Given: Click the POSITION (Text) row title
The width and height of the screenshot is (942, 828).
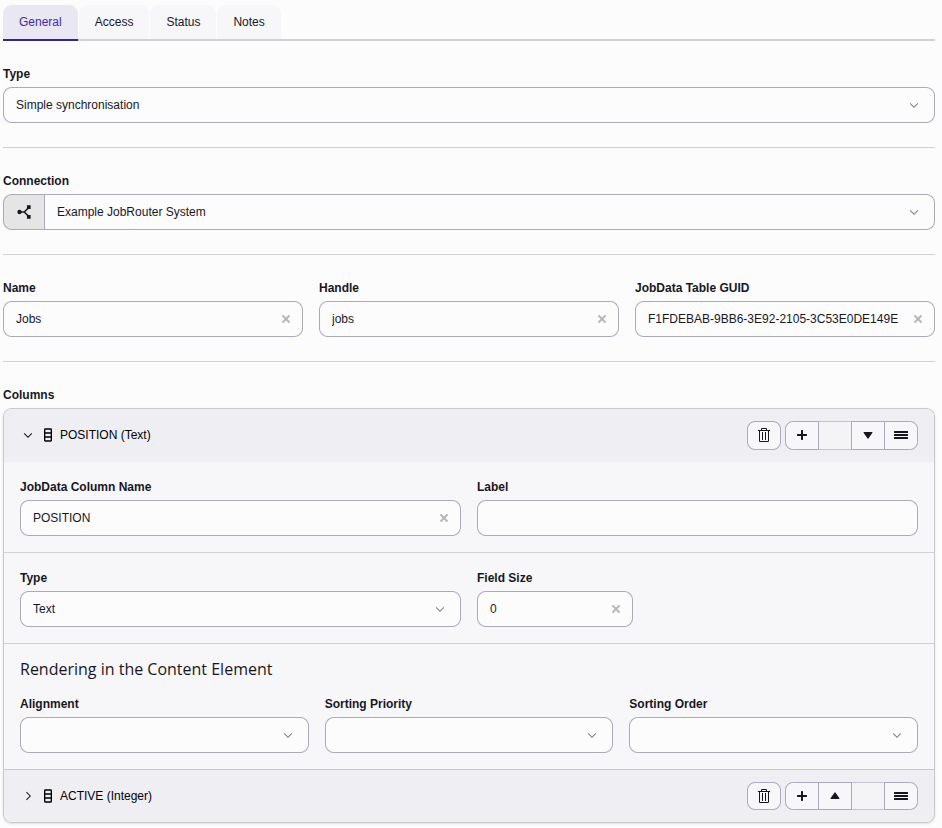Looking at the screenshot, I should tap(105, 435).
